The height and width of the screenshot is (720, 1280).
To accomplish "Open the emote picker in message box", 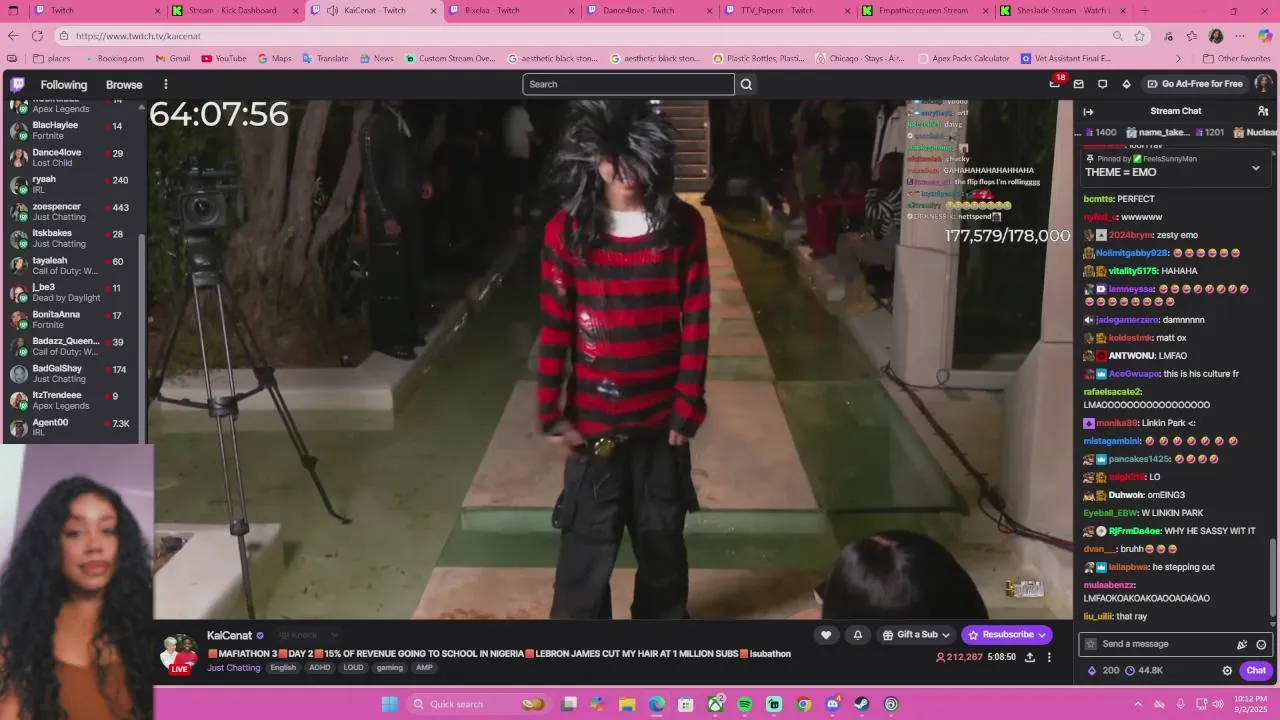I will pyautogui.click(x=1262, y=644).
